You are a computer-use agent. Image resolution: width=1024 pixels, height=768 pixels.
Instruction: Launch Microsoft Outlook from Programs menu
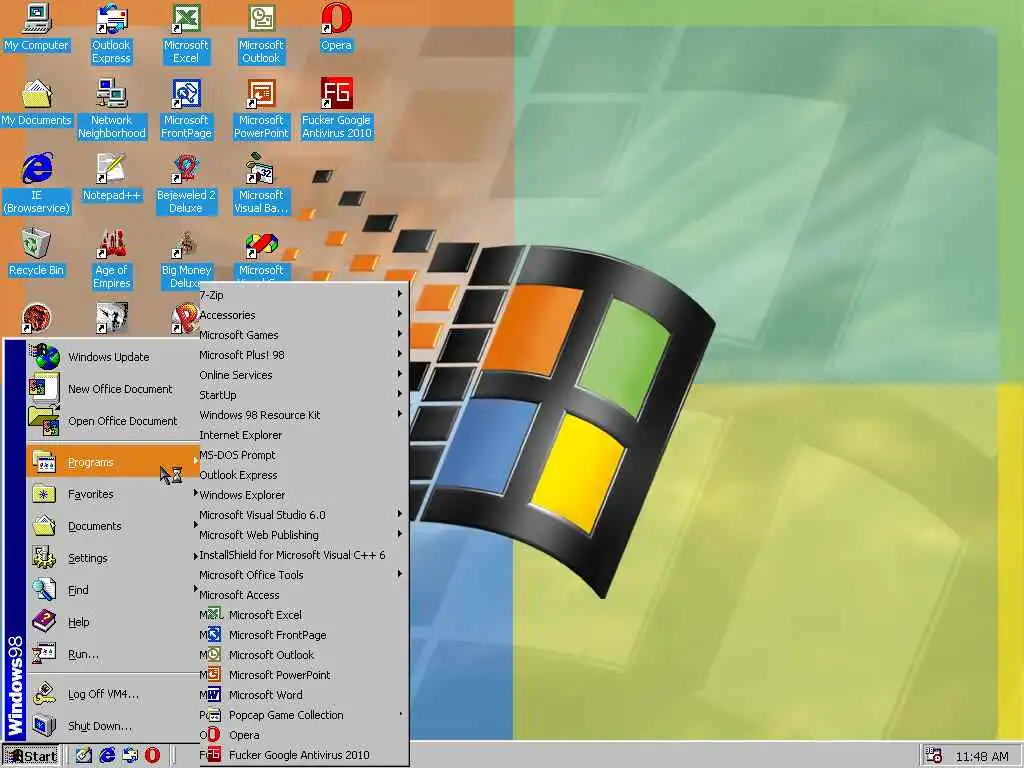303,655
